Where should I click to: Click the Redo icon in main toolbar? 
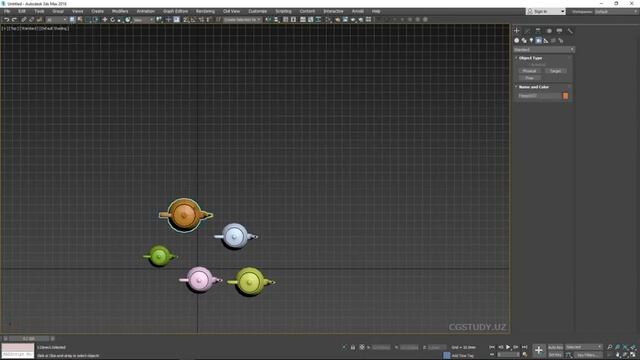click(14, 20)
